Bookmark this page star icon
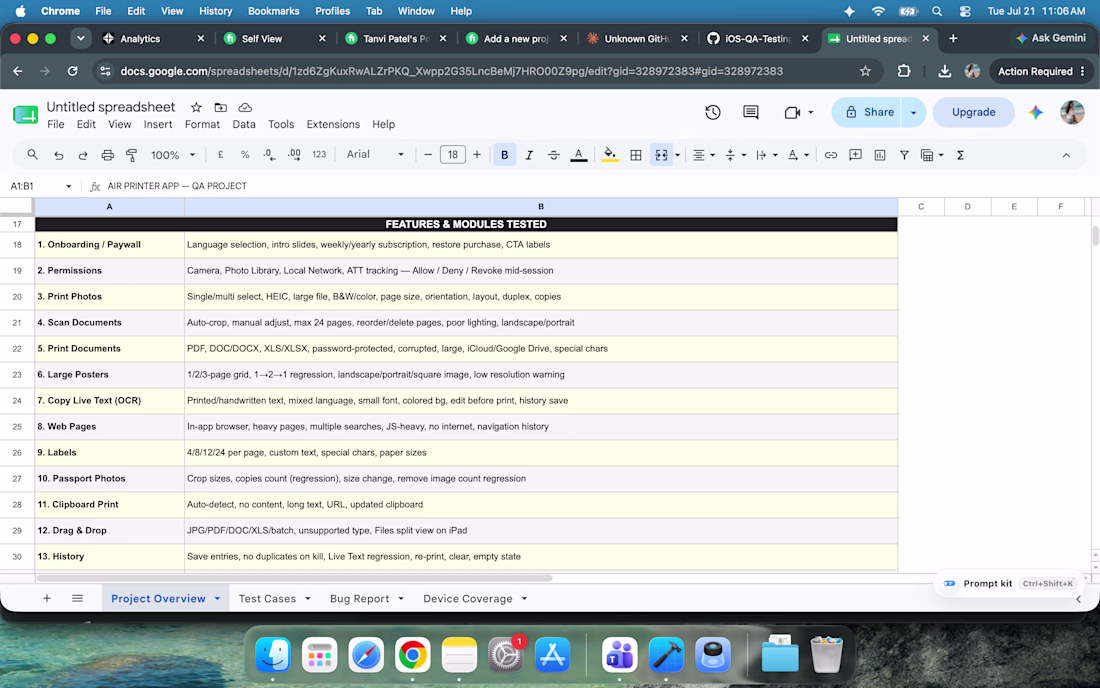This screenshot has height=688, width=1100. click(865, 71)
